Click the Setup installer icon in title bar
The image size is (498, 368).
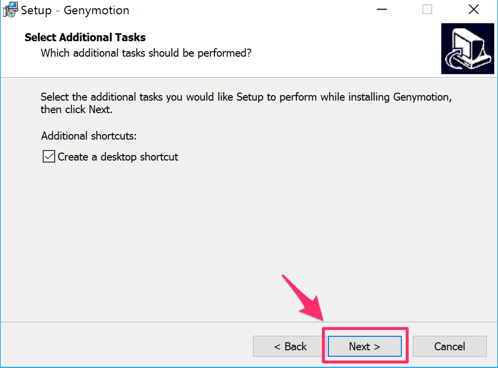click(10, 10)
